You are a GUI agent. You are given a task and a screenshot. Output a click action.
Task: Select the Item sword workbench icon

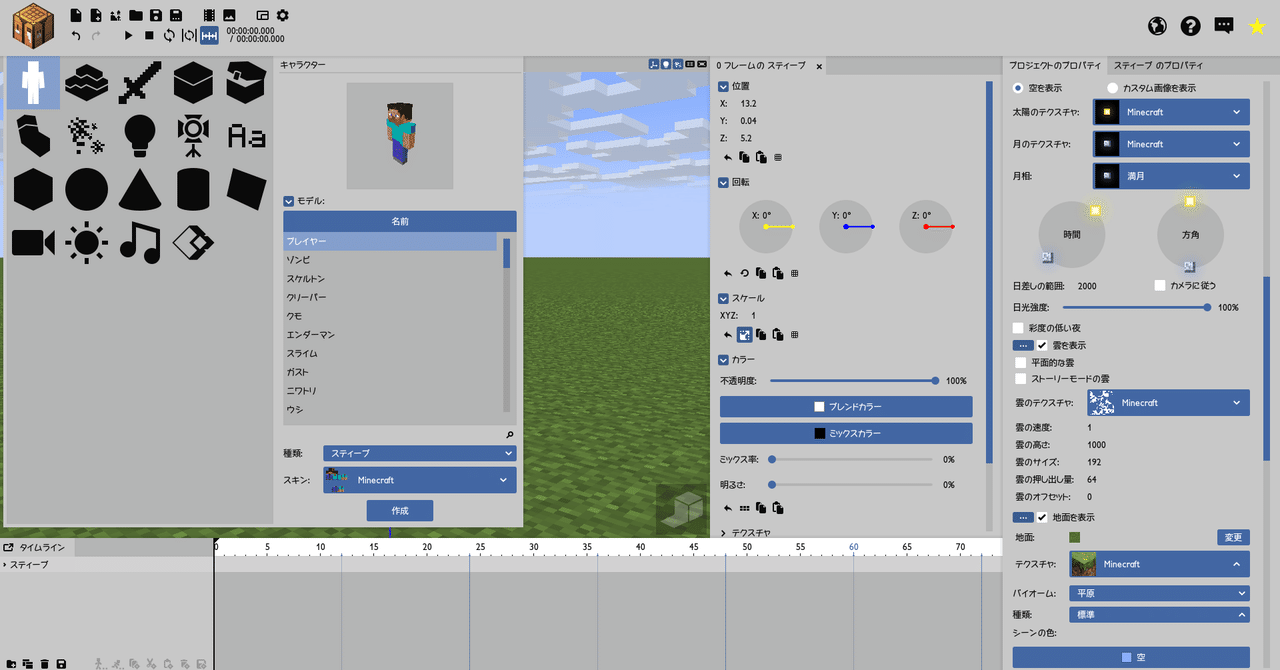click(x=140, y=83)
